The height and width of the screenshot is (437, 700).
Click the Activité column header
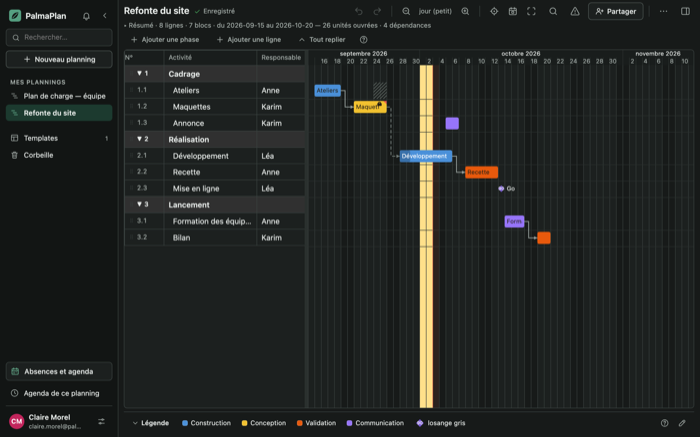(x=210, y=58)
